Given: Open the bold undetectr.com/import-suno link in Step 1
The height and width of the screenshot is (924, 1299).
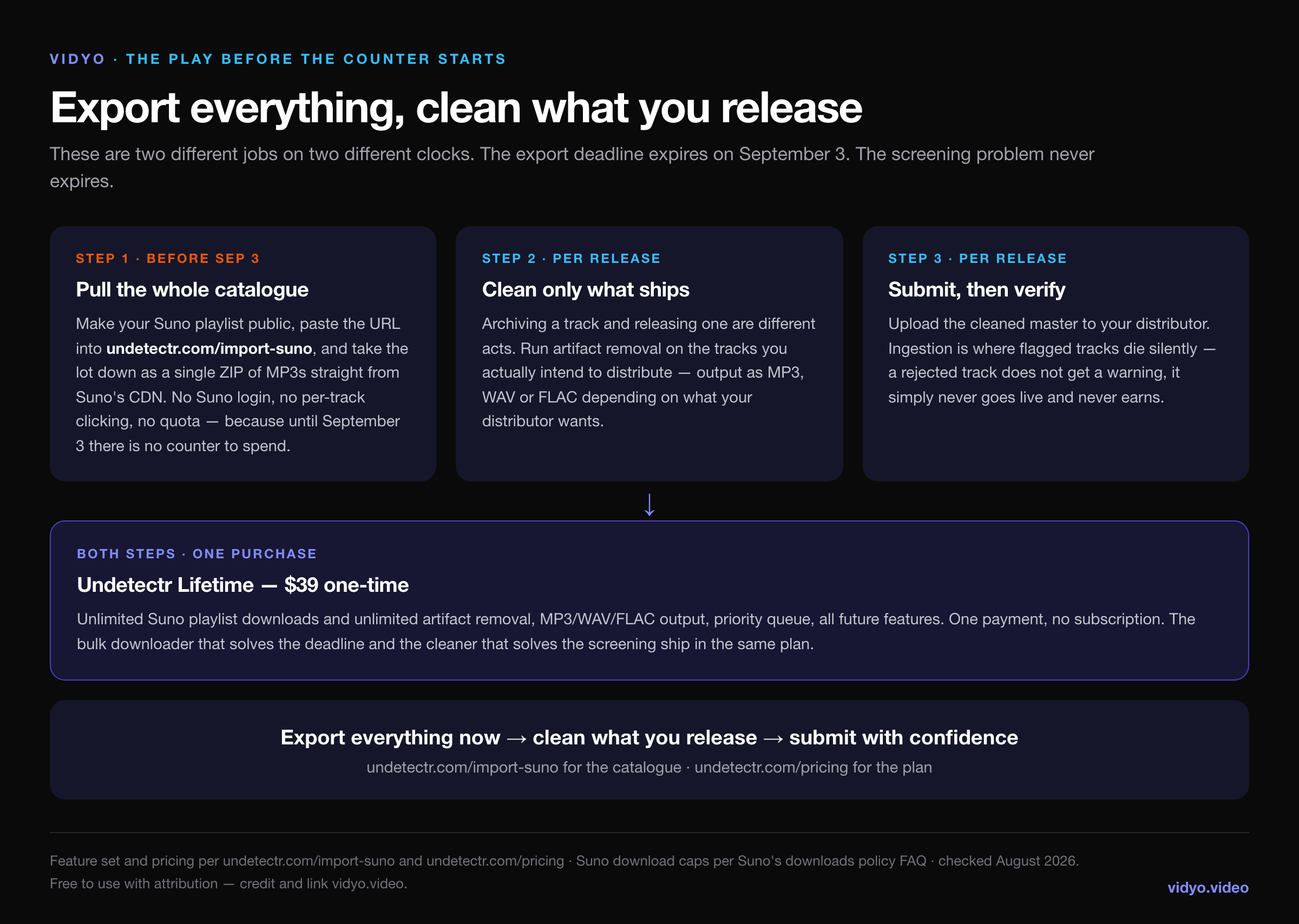Looking at the screenshot, I should pos(209,348).
